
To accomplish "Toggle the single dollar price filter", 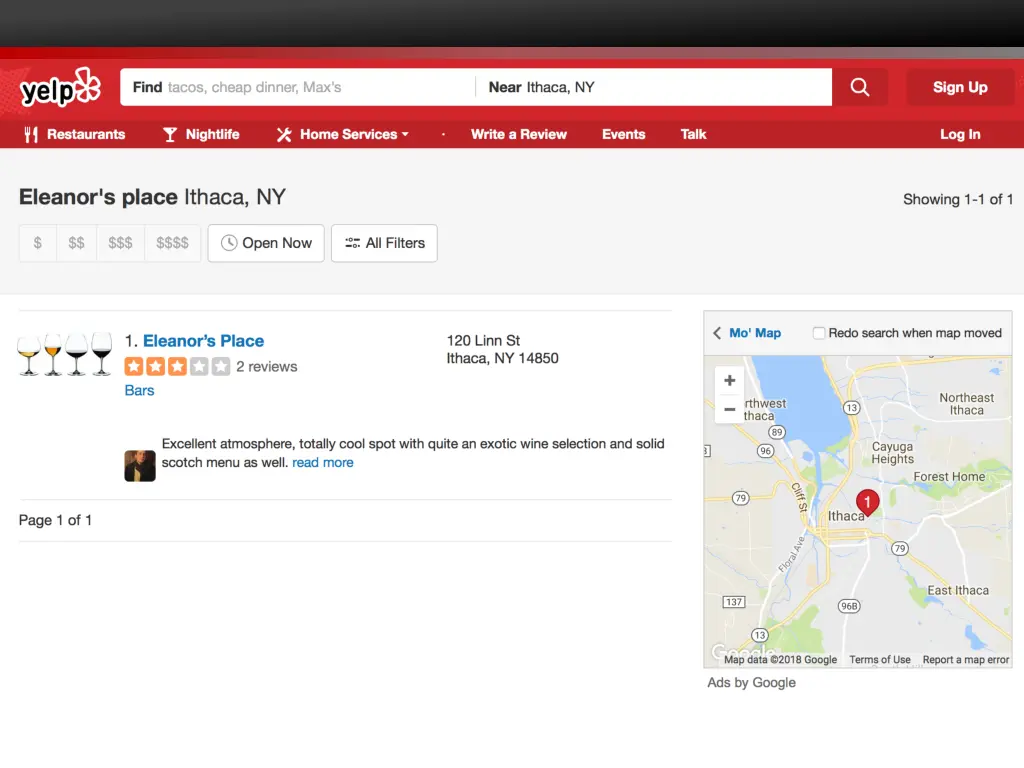I will point(38,243).
